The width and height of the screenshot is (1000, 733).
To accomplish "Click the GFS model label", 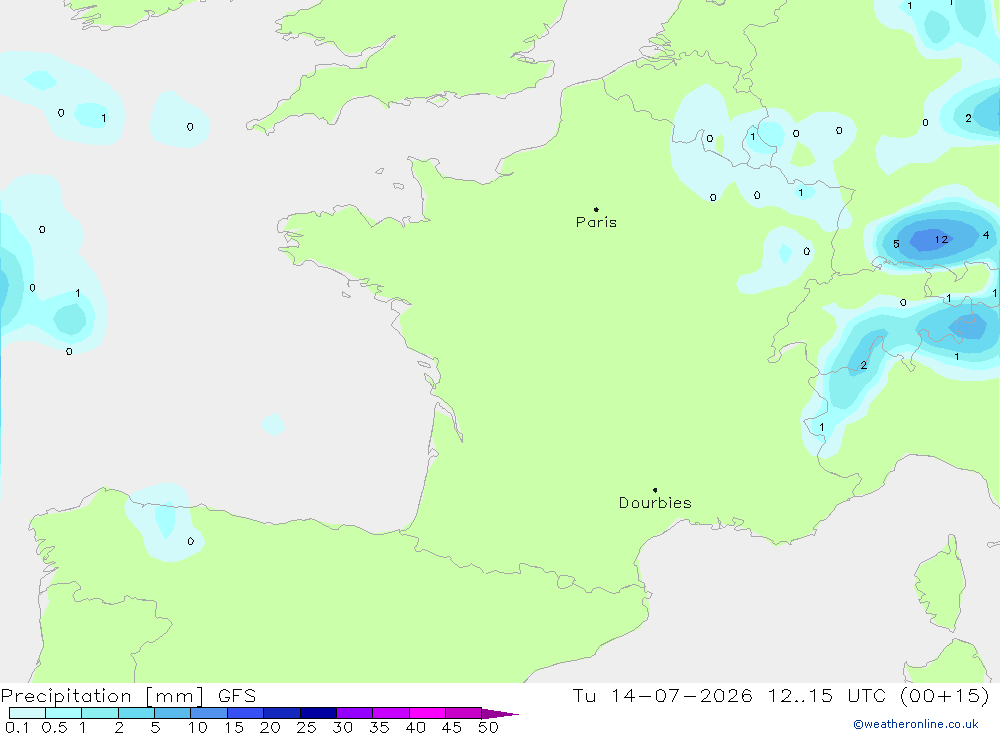I will (237, 695).
